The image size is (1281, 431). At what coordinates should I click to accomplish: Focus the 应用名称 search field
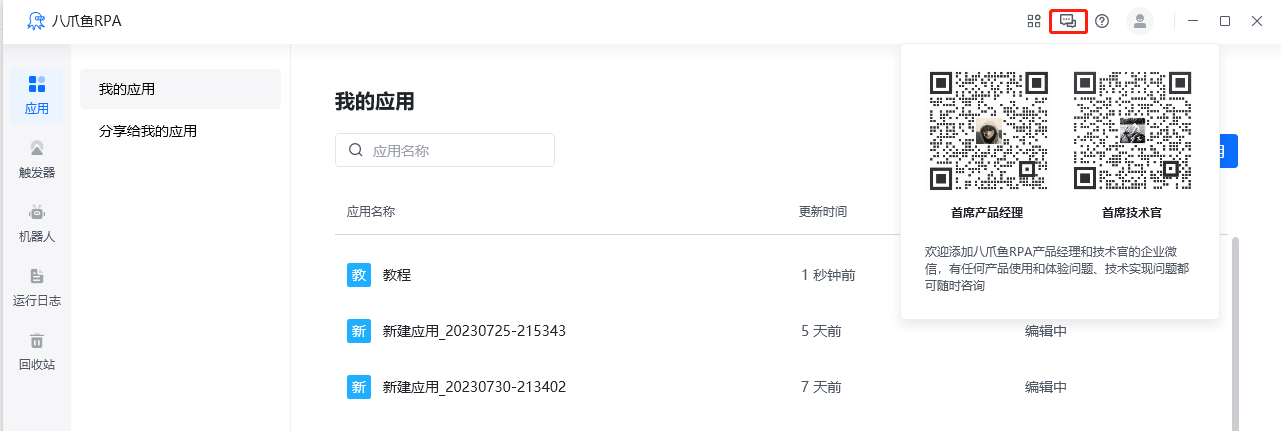pos(445,150)
